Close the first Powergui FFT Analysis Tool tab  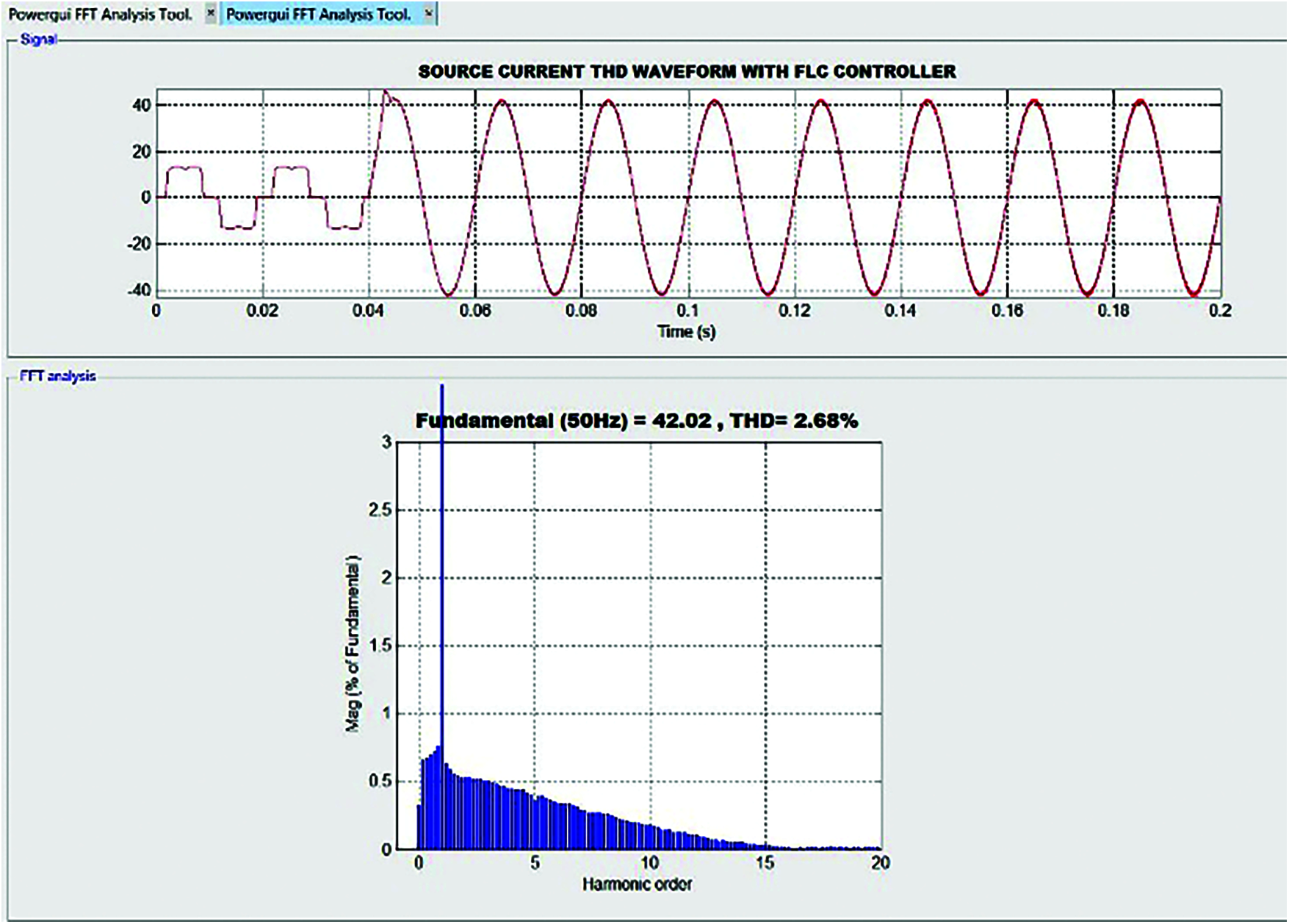[211, 13]
